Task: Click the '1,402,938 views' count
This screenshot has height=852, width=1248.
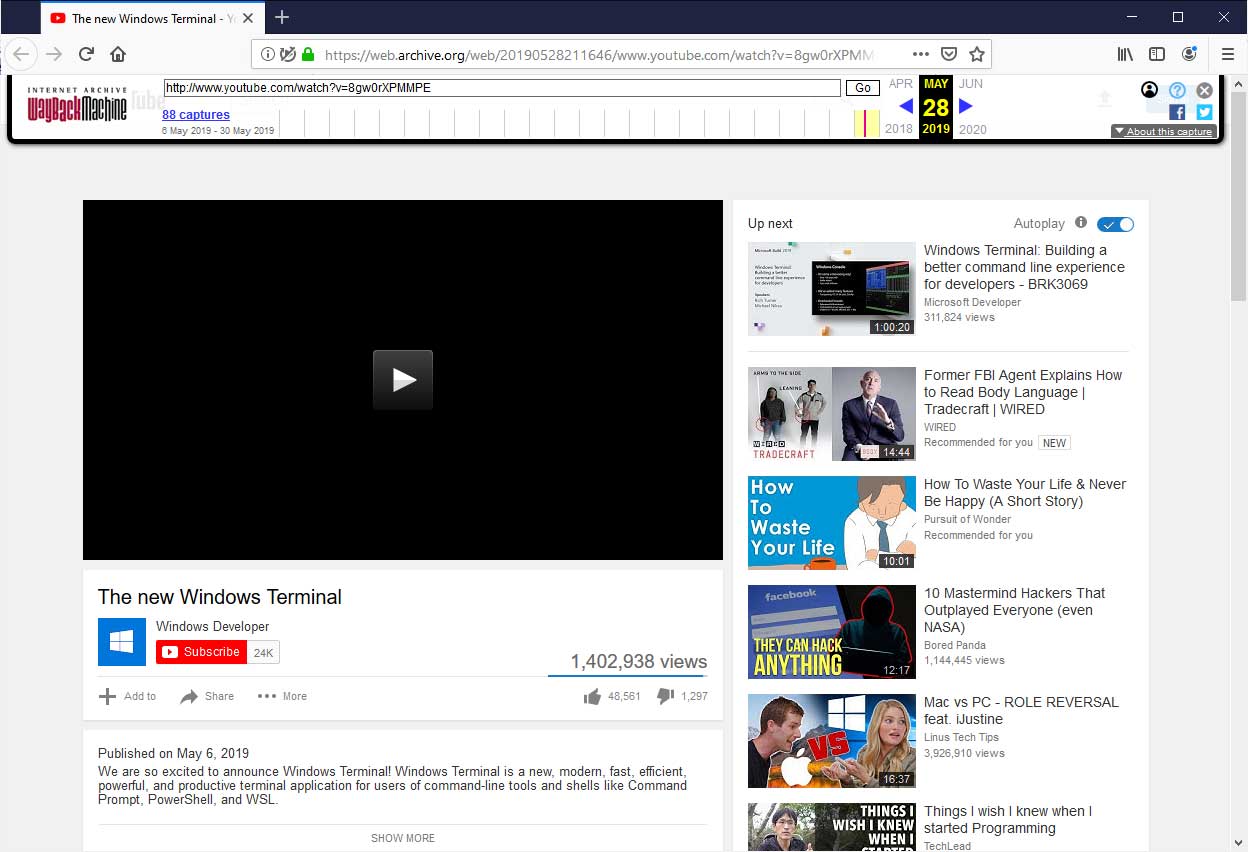Action: 639,661
